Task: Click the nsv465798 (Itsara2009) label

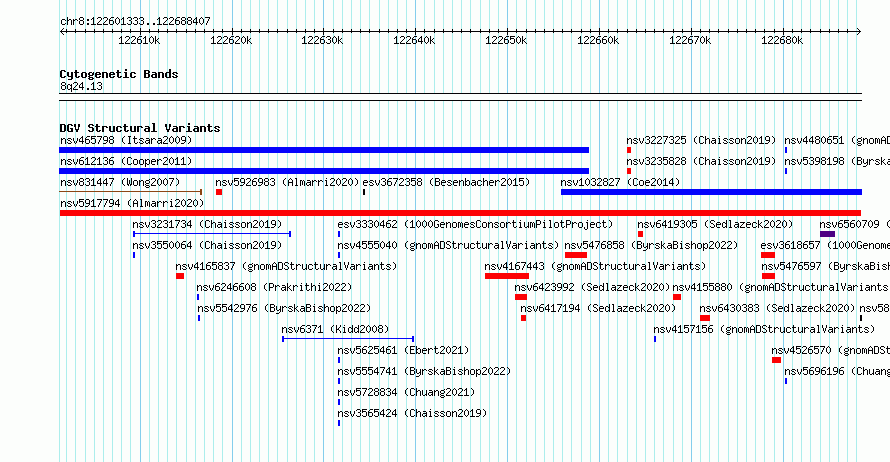Action: click(126, 140)
